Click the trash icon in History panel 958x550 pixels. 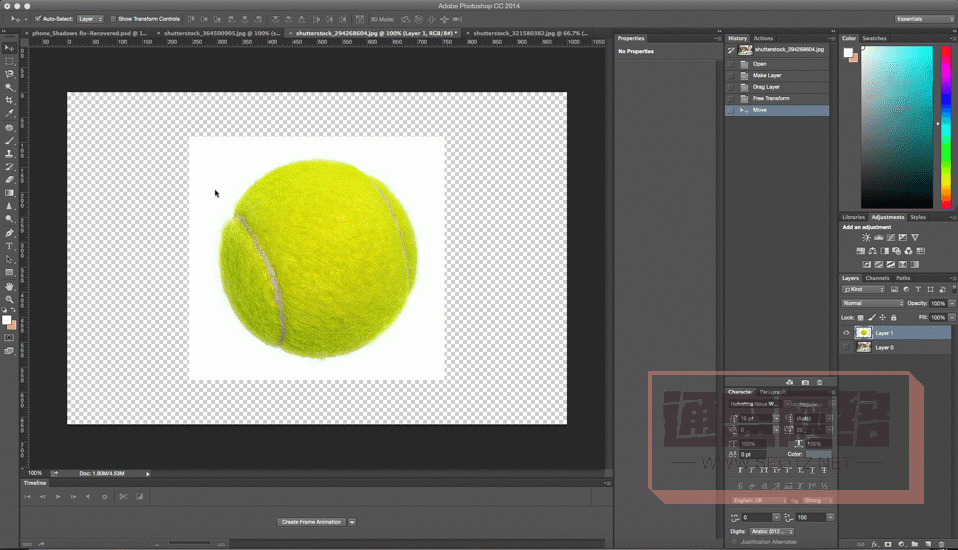[x=819, y=382]
